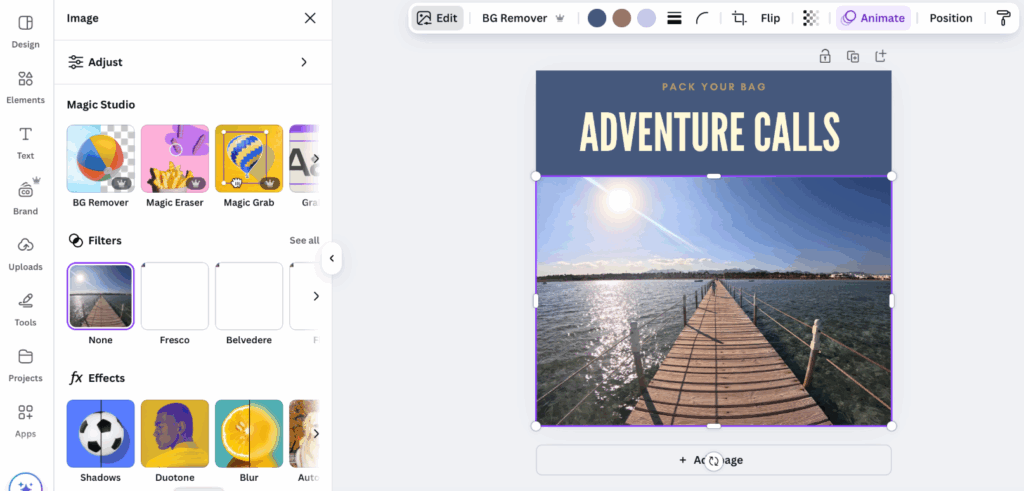
Task: Click the Add page button
Action: (x=714, y=460)
